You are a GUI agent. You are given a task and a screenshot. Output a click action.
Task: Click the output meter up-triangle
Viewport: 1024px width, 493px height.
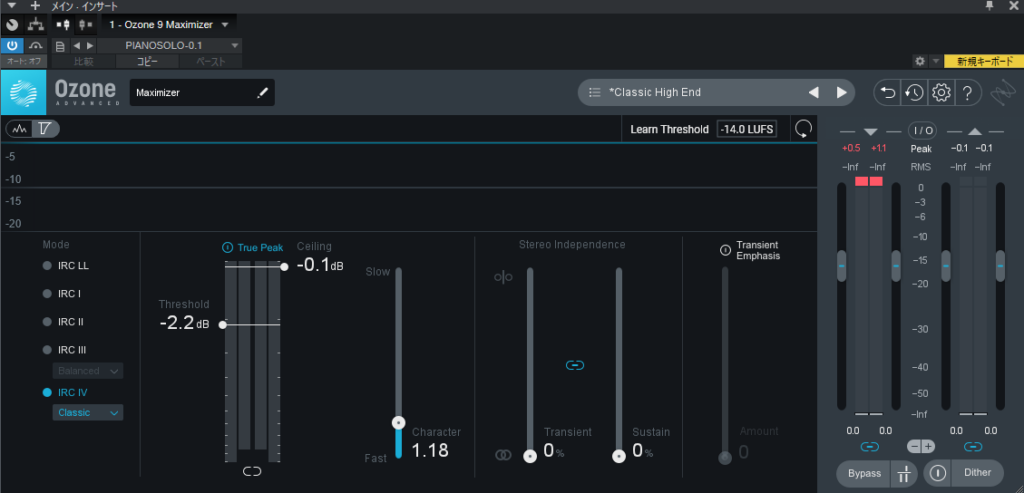pyautogui.click(x=974, y=131)
